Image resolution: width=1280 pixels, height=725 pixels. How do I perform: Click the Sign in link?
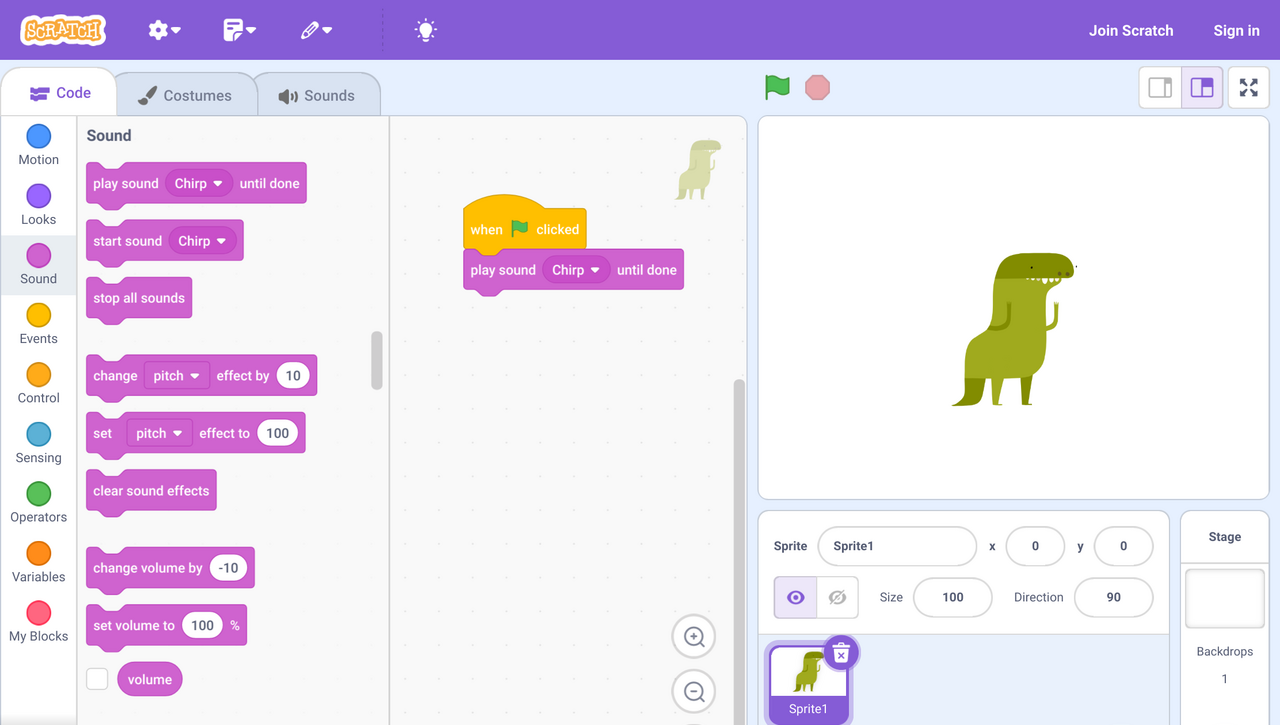point(1236,30)
